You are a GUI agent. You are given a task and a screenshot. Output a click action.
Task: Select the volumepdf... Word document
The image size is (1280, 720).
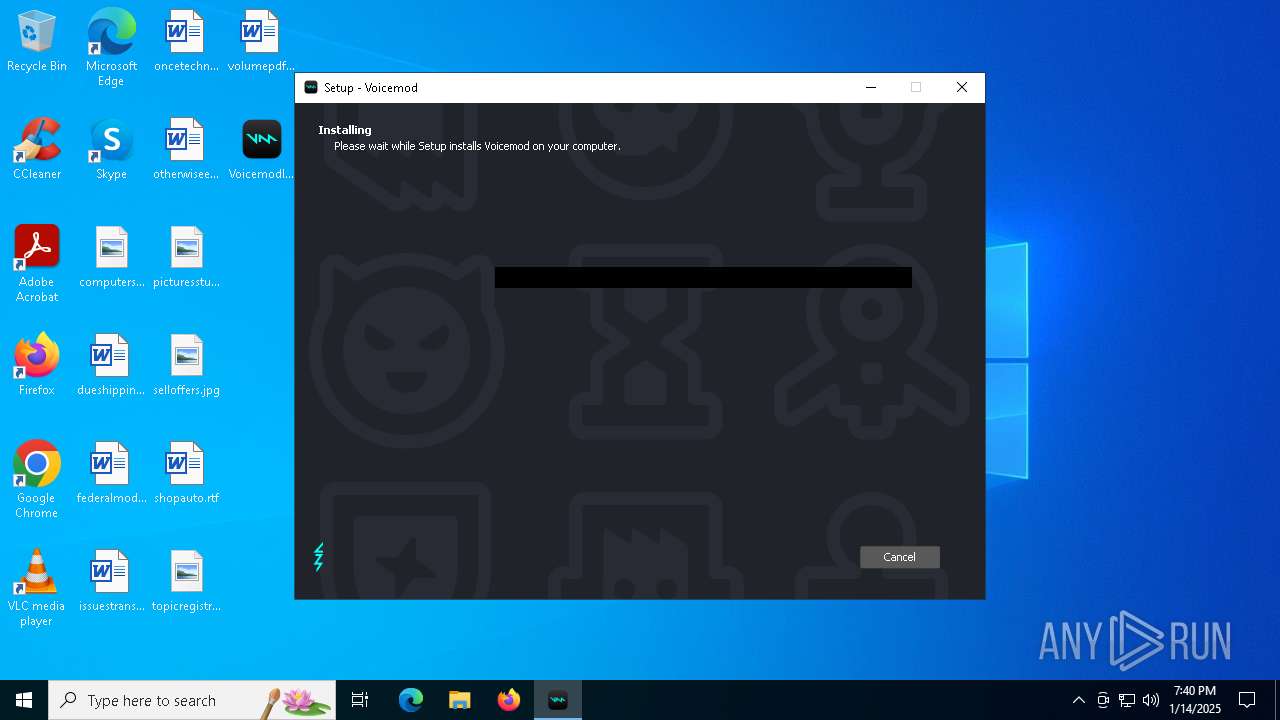pyautogui.click(x=261, y=41)
